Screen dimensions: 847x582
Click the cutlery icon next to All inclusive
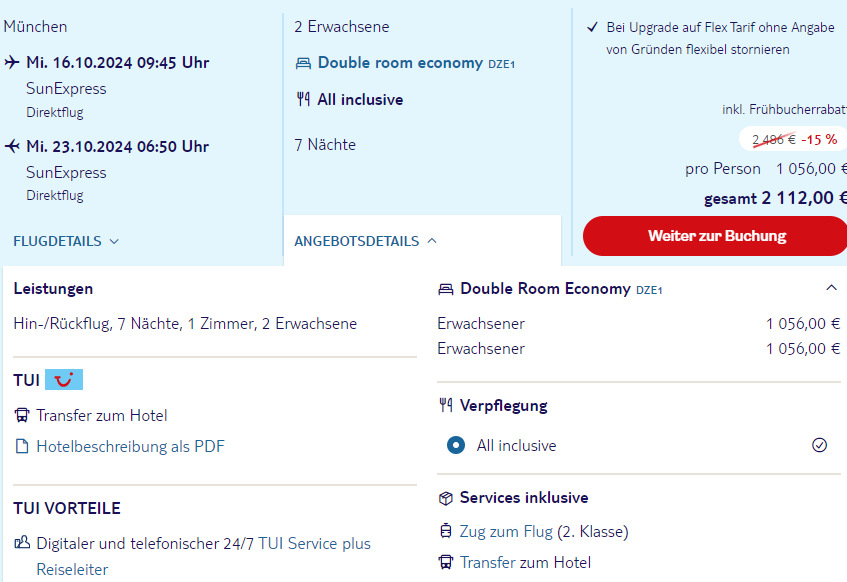pyautogui.click(x=303, y=99)
